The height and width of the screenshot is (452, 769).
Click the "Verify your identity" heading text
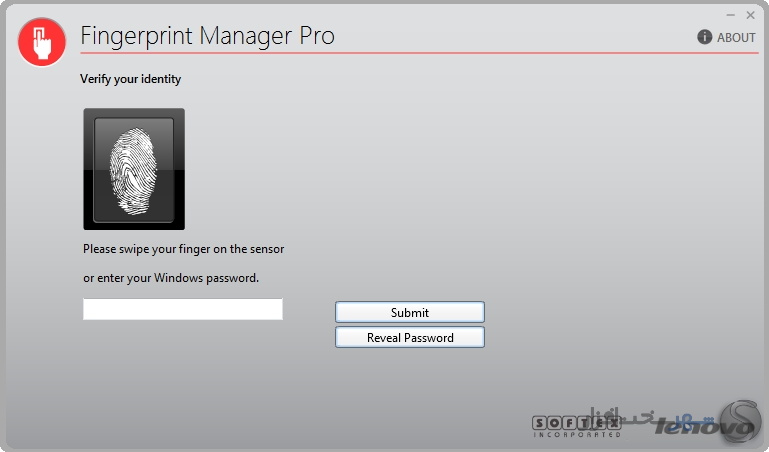pos(130,79)
